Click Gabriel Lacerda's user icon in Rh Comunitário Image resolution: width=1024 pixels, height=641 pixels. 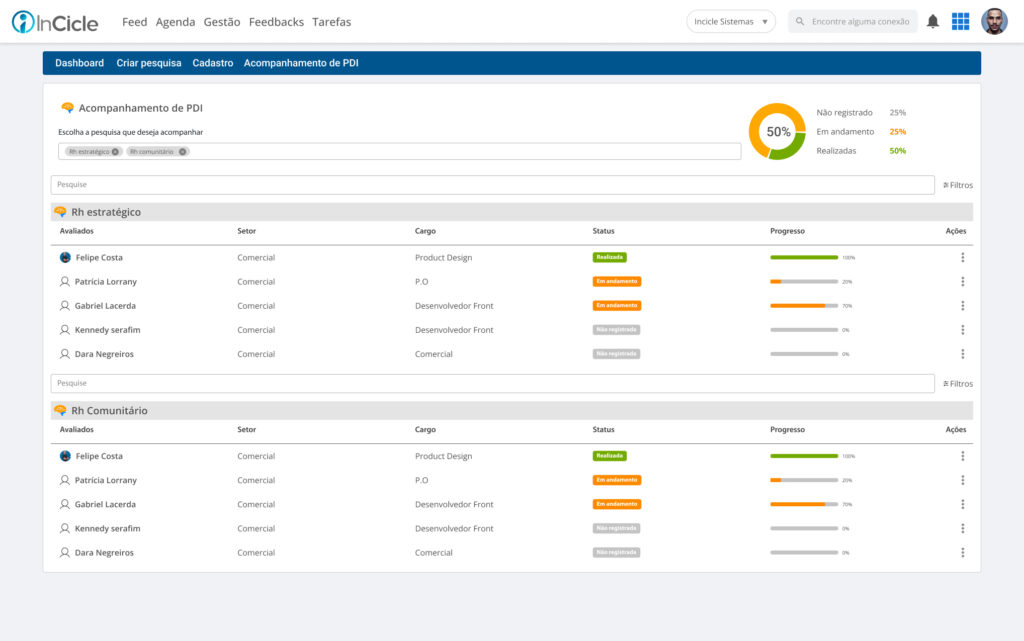coord(65,504)
